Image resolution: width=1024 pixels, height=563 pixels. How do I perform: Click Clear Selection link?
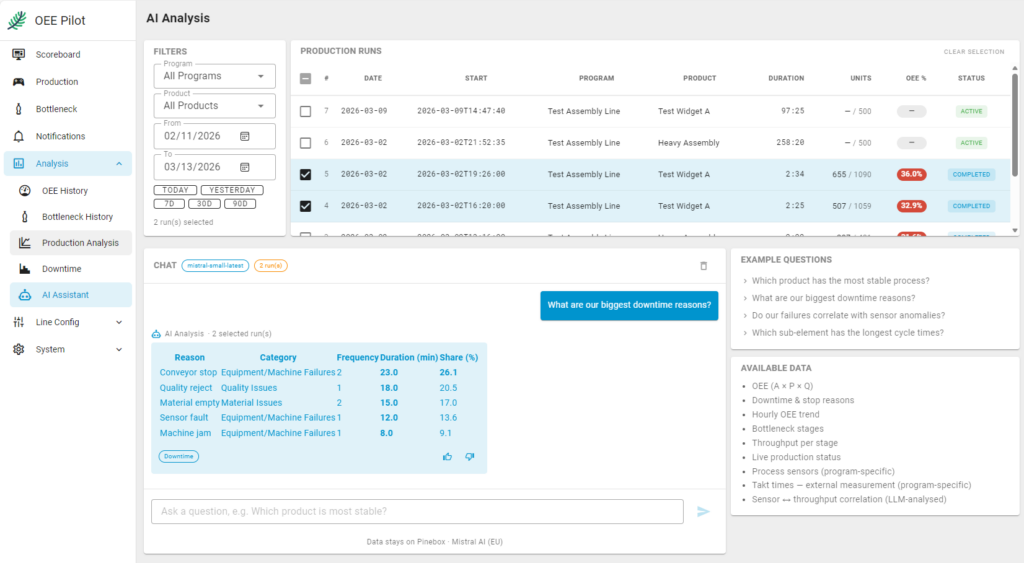973,52
